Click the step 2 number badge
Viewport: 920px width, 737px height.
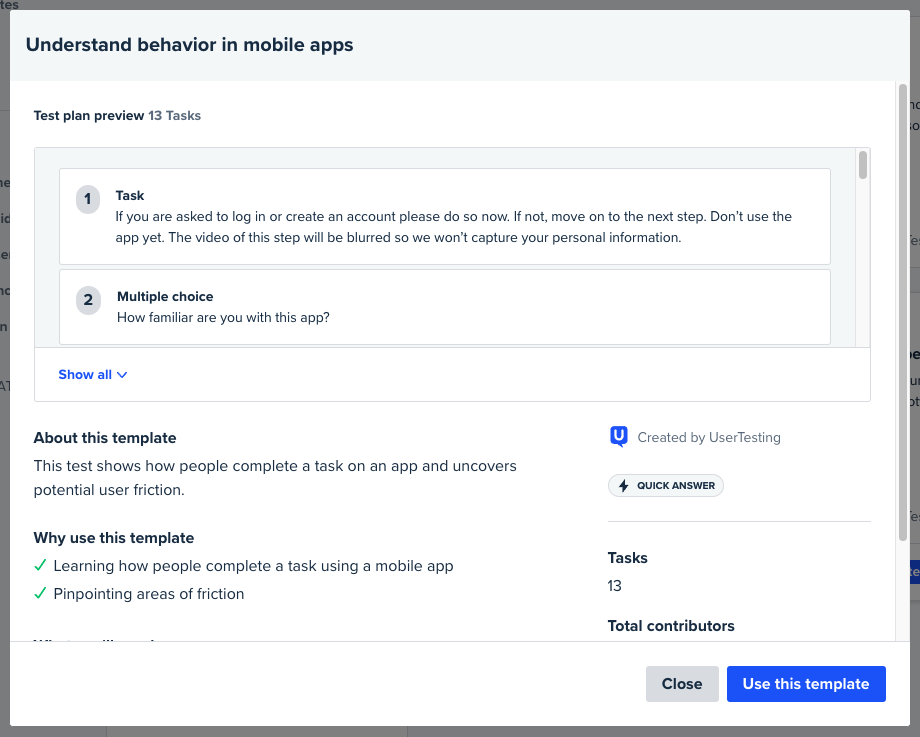[88, 300]
